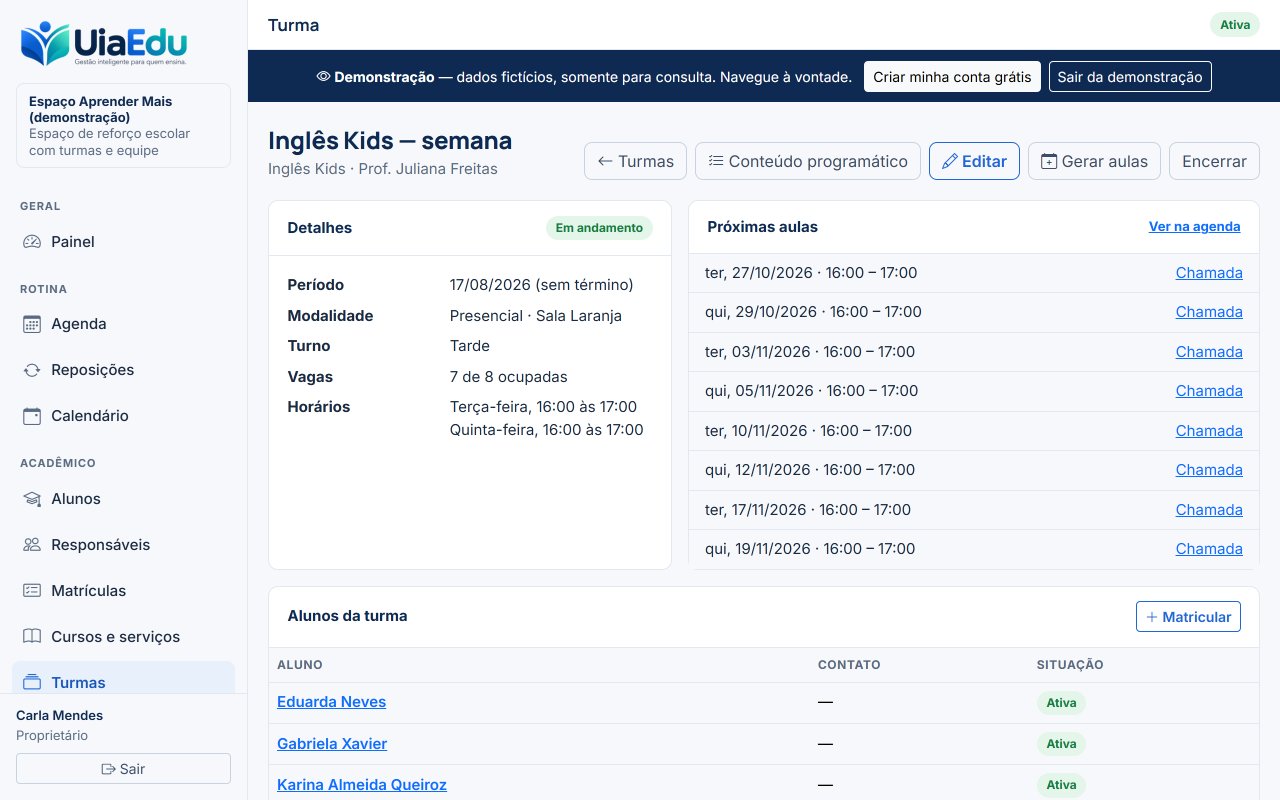Click the pencil icon on Editar

point(950,161)
